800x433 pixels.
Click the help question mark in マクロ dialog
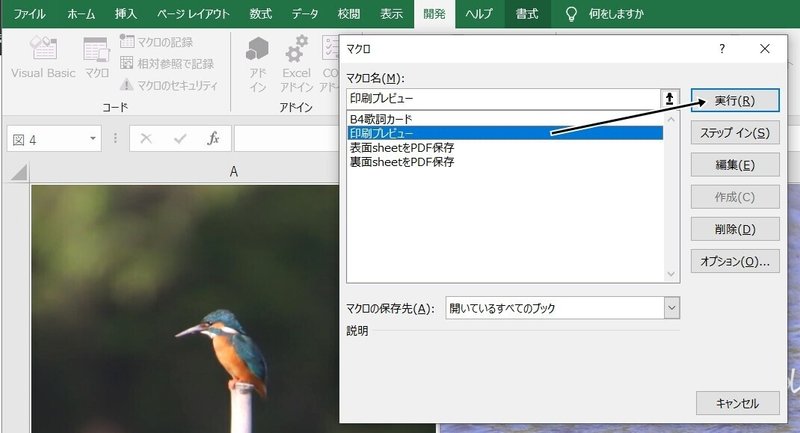(722, 49)
